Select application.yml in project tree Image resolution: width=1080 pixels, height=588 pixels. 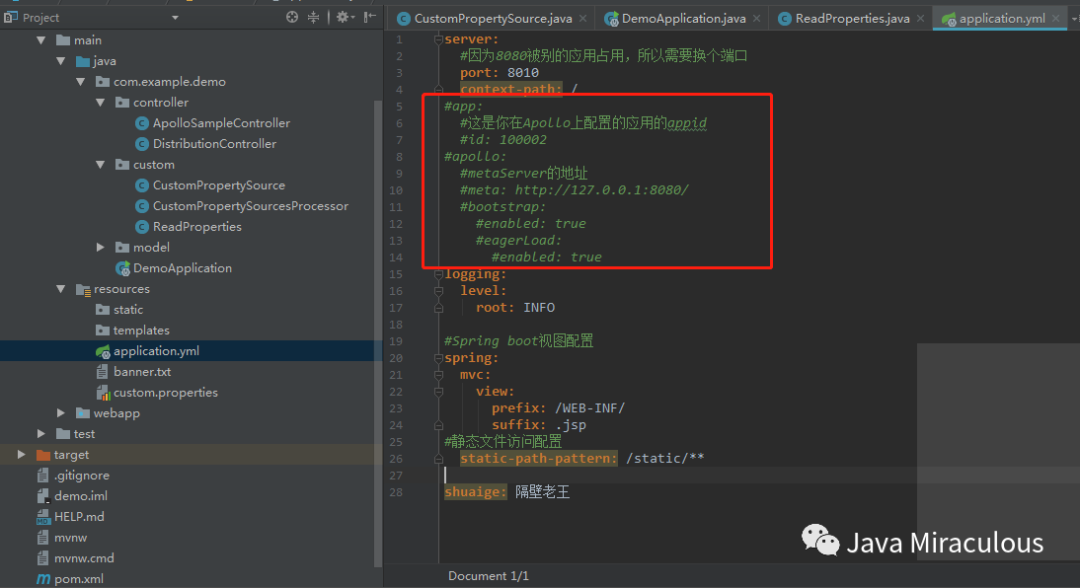pos(156,351)
